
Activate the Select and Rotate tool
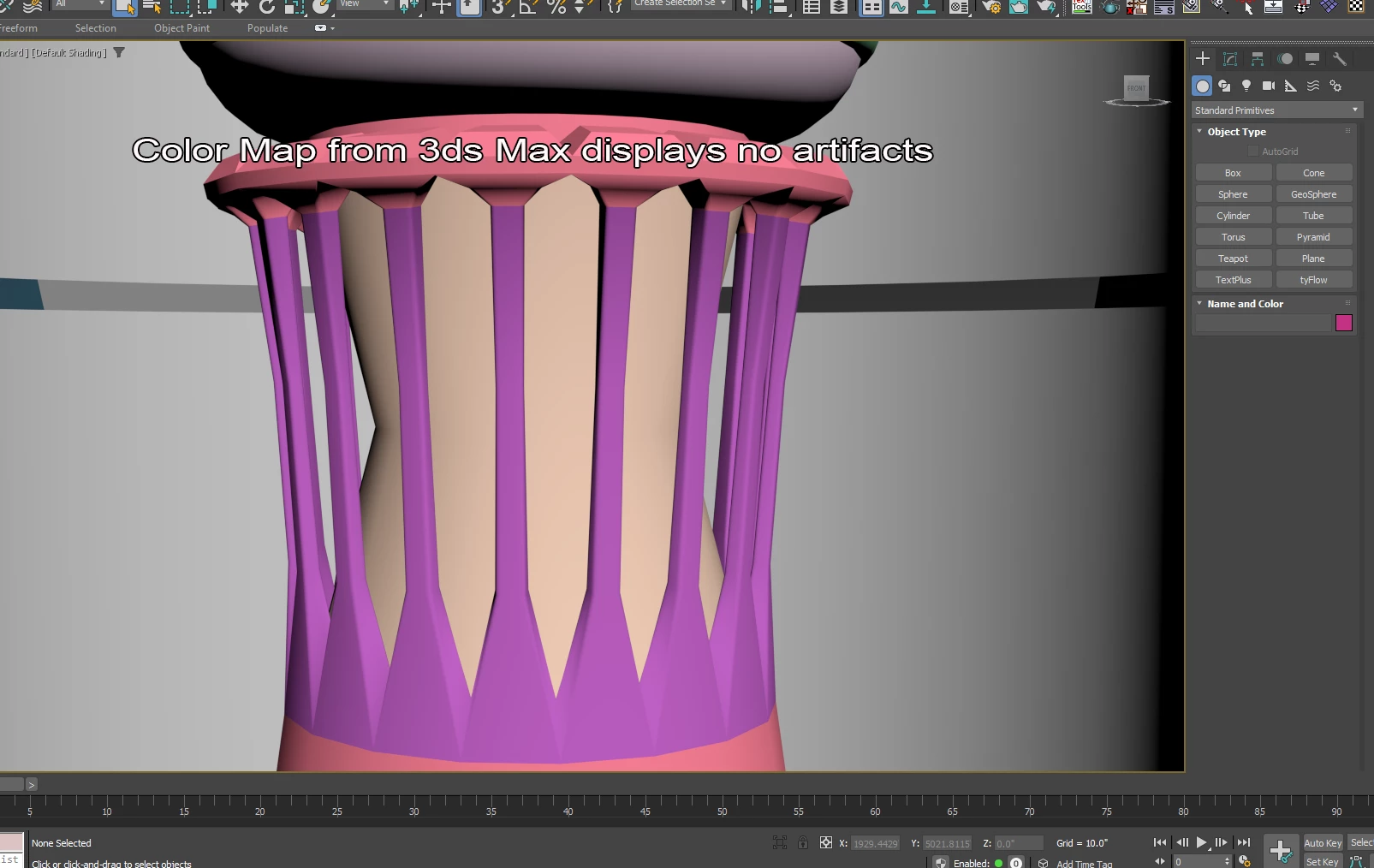(267, 7)
